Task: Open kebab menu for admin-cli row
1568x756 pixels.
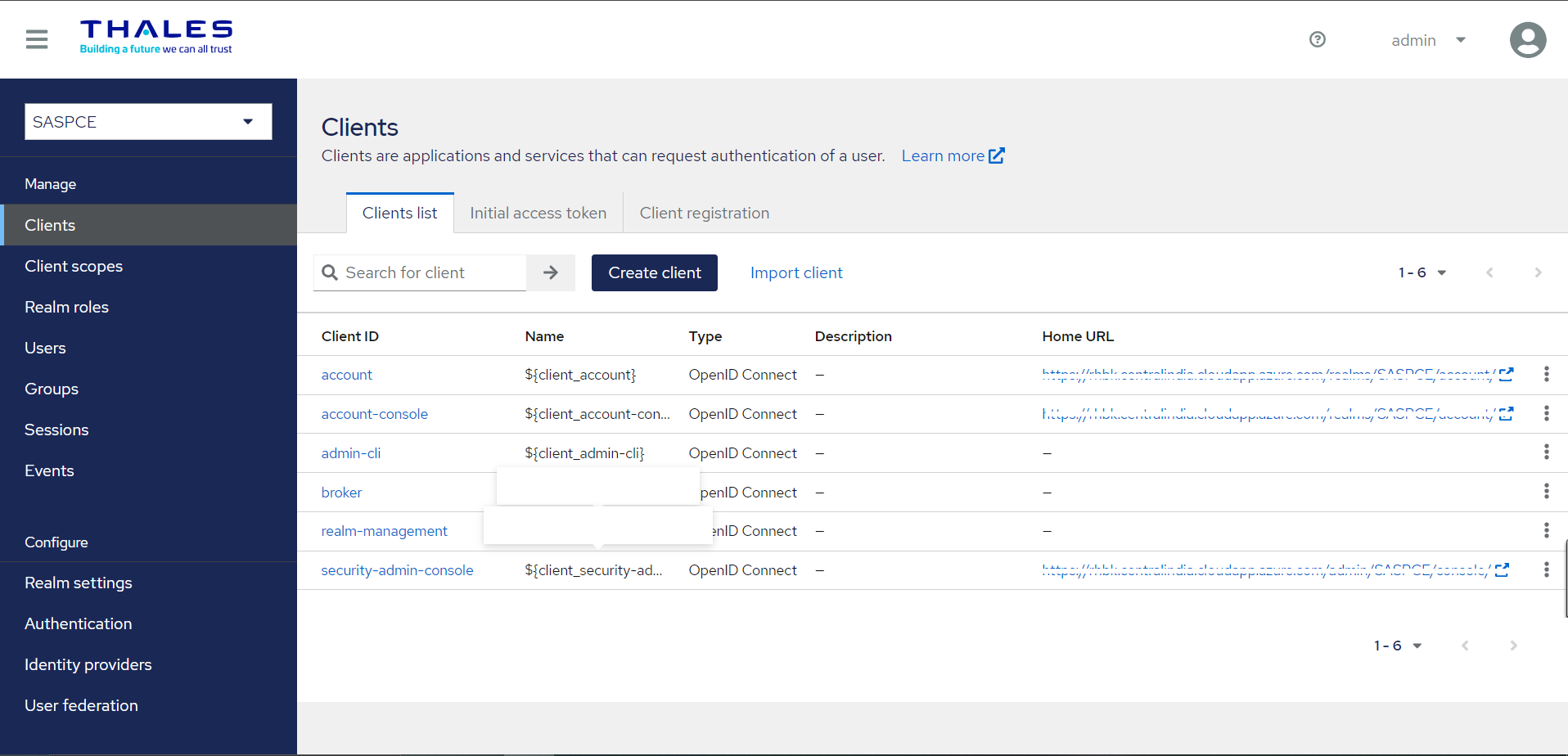Action: [x=1546, y=452]
